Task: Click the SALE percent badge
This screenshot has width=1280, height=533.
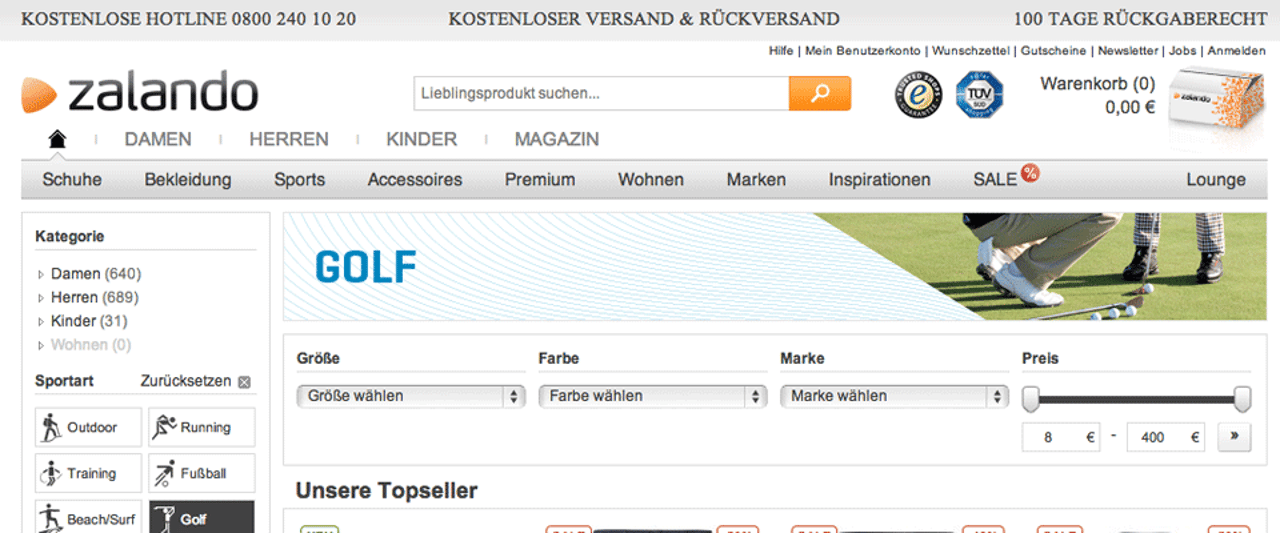Action: [1030, 173]
